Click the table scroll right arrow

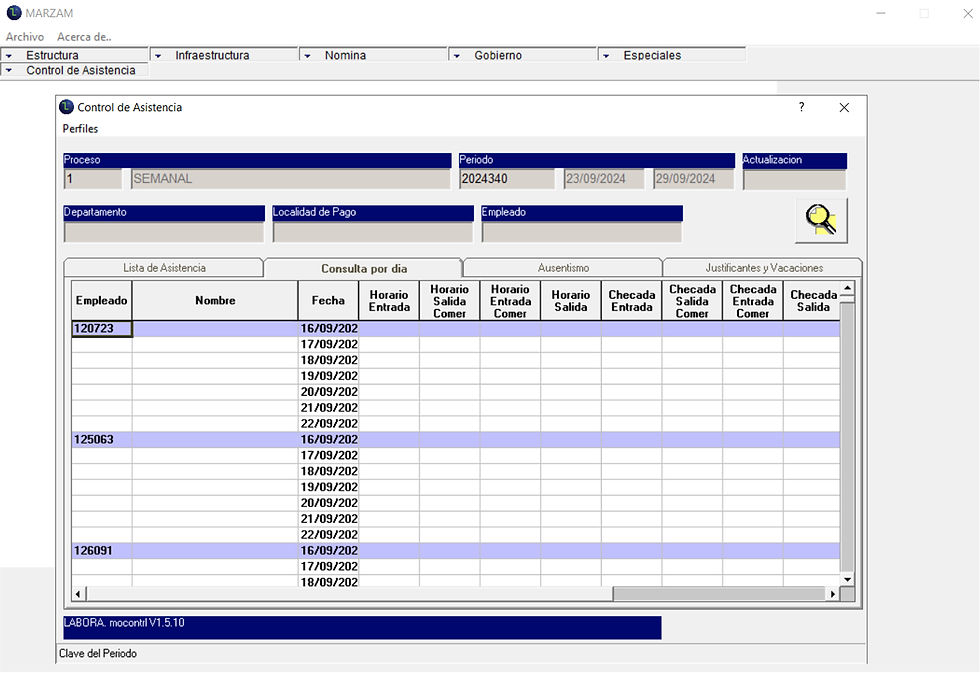pyautogui.click(x=832, y=594)
